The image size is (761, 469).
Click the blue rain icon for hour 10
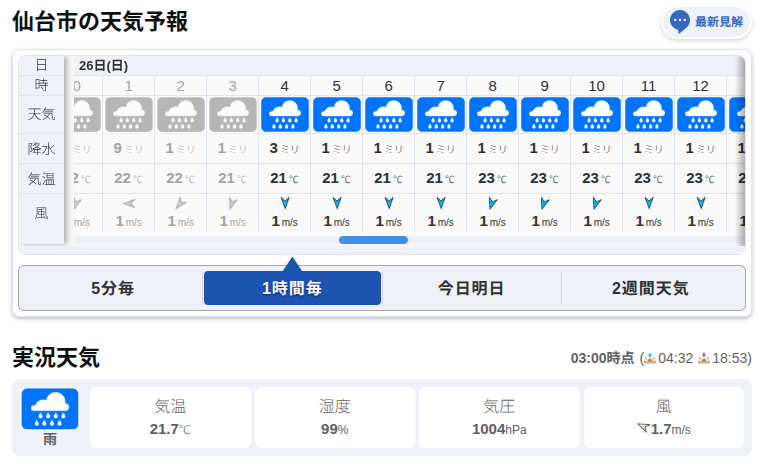596,115
